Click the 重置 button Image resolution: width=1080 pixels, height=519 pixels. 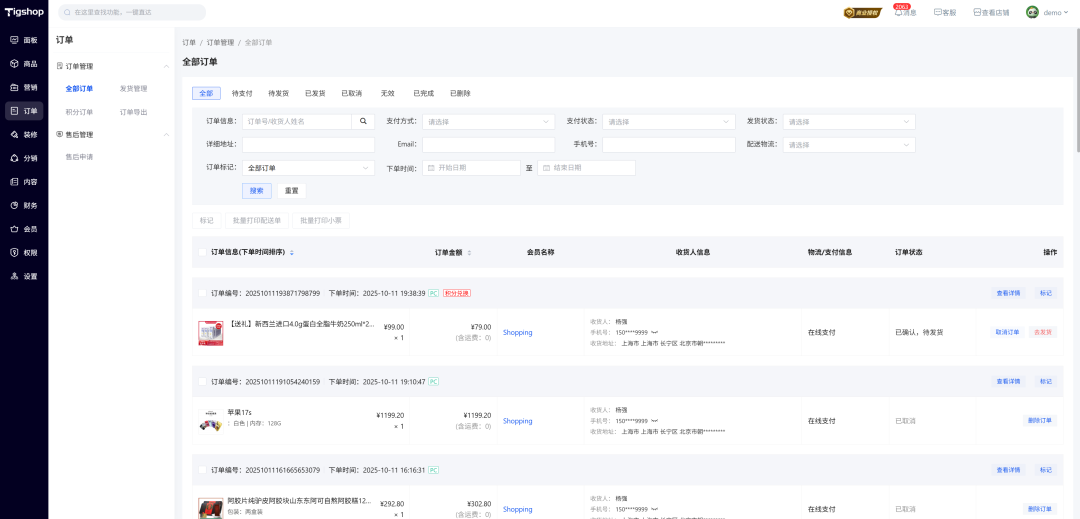(291, 191)
